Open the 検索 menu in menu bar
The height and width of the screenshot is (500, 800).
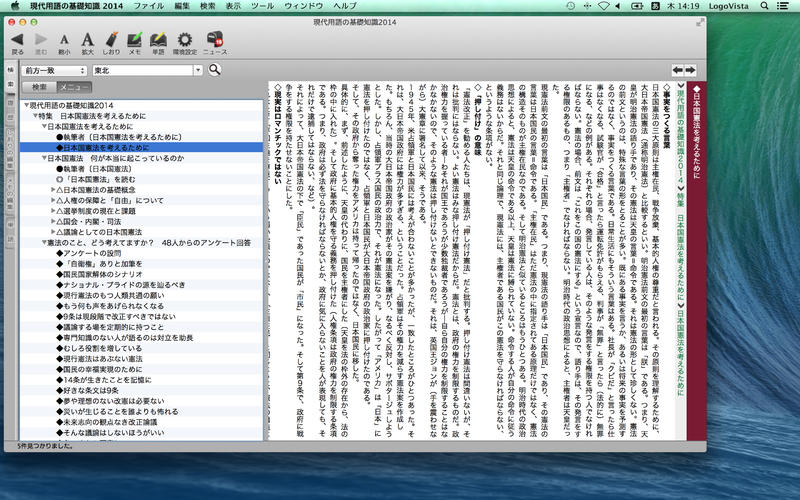207,6
